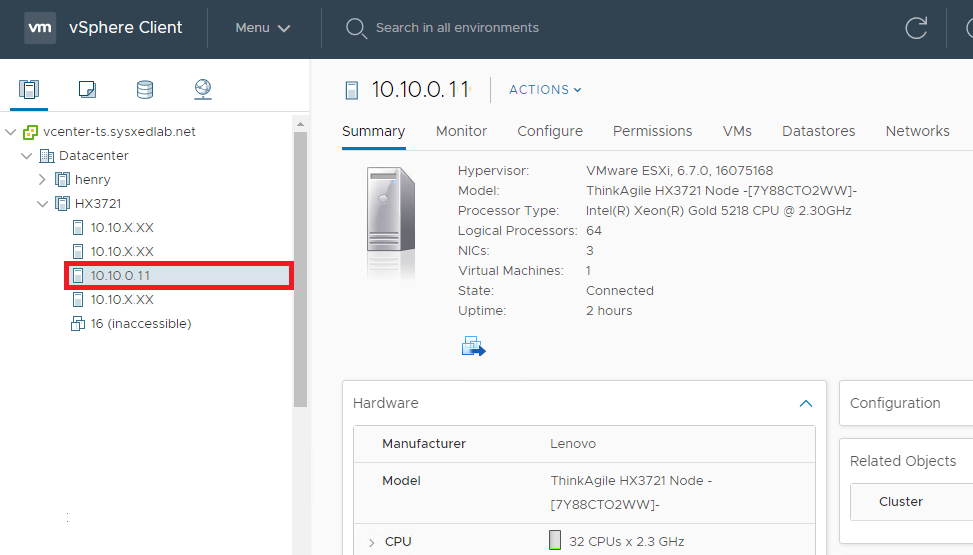Select Datacenter in inventory tree
Image resolution: width=973 pixels, height=555 pixels.
(94, 156)
